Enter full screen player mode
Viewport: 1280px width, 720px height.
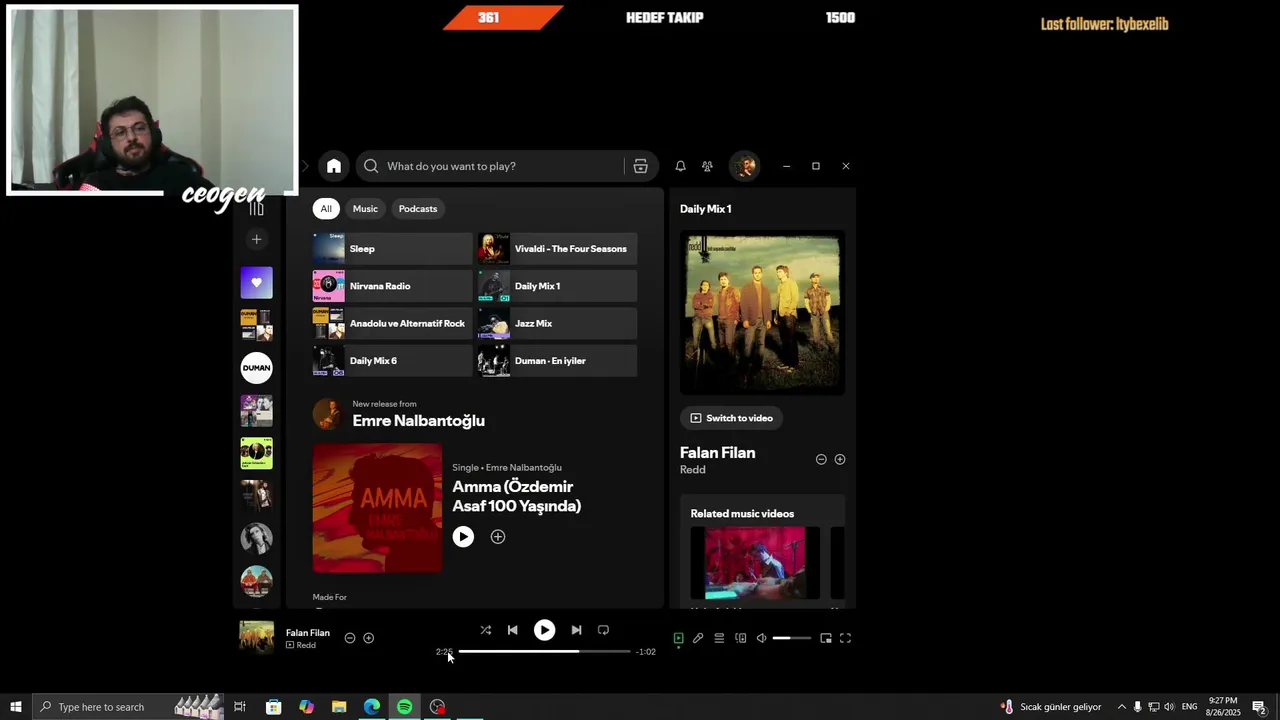845,638
